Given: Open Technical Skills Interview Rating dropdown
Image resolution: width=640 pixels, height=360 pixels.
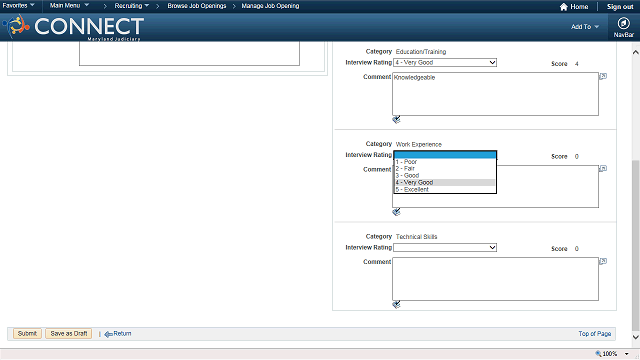Looking at the screenshot, I should coord(445,247).
